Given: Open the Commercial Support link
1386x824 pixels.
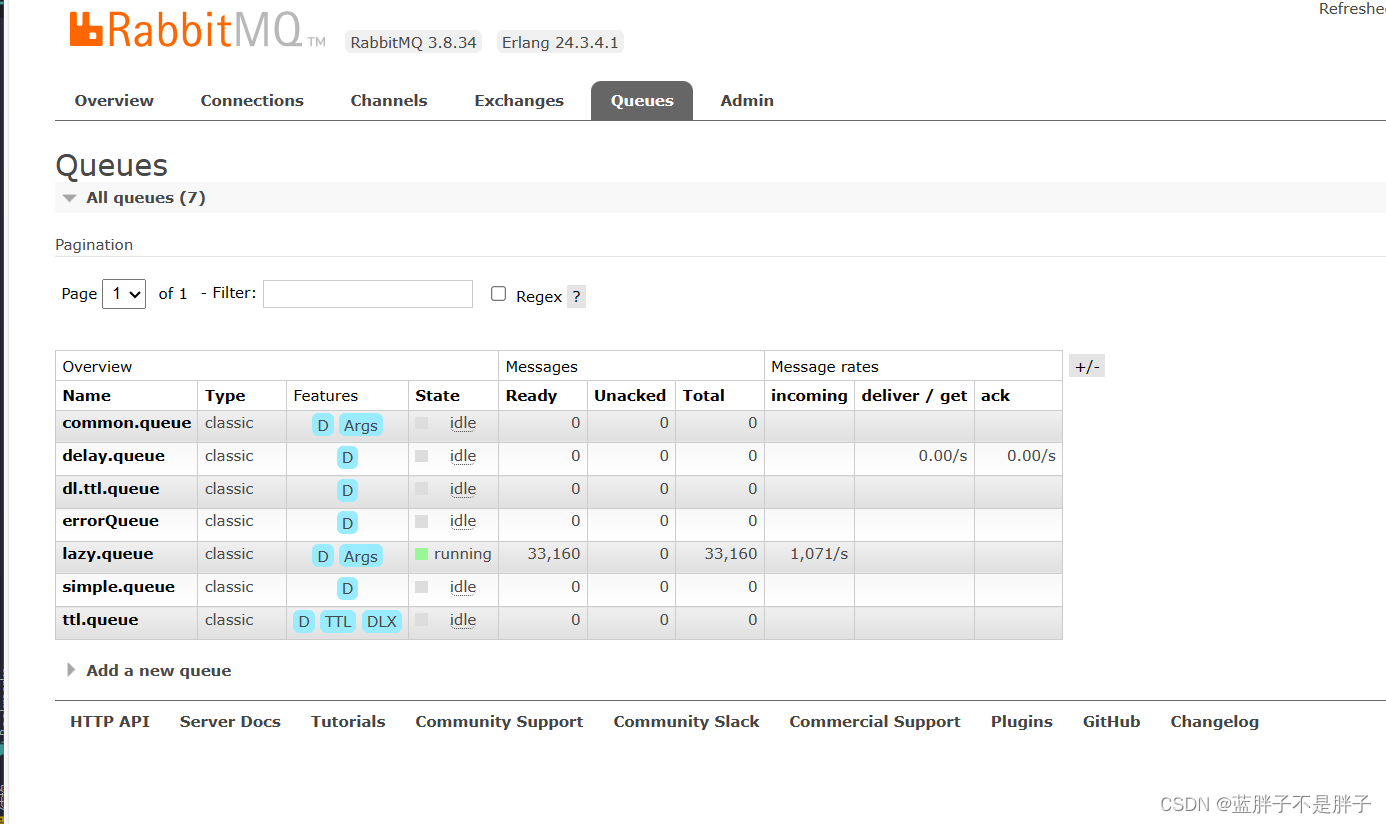Looking at the screenshot, I should click(875, 721).
